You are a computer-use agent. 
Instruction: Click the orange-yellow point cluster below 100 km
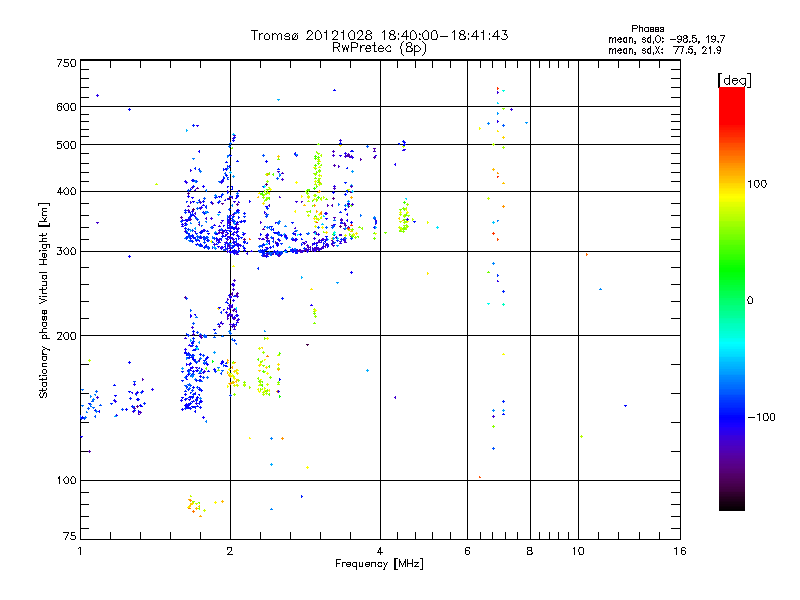196,506
